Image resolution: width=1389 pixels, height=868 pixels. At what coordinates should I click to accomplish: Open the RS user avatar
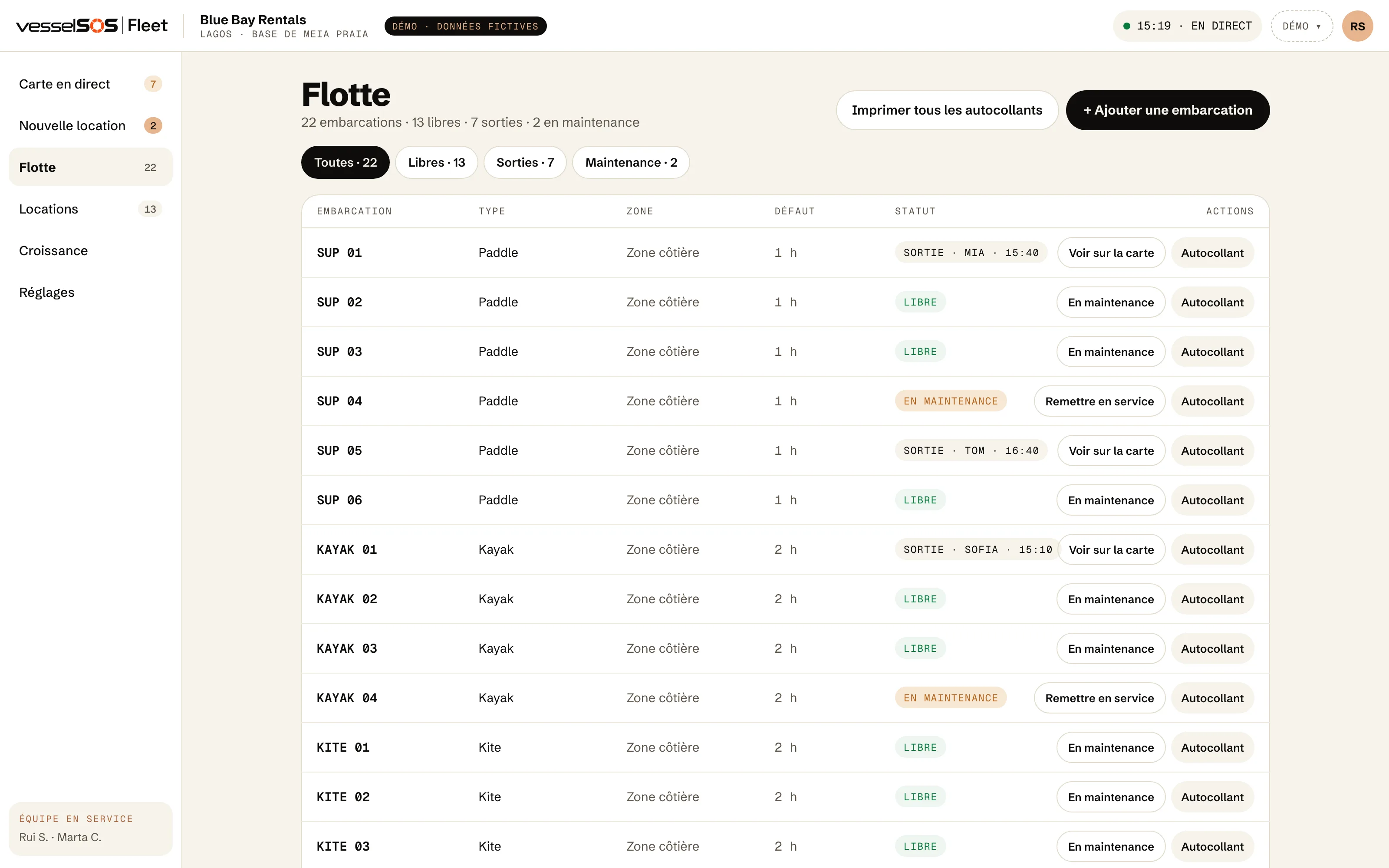(x=1357, y=26)
